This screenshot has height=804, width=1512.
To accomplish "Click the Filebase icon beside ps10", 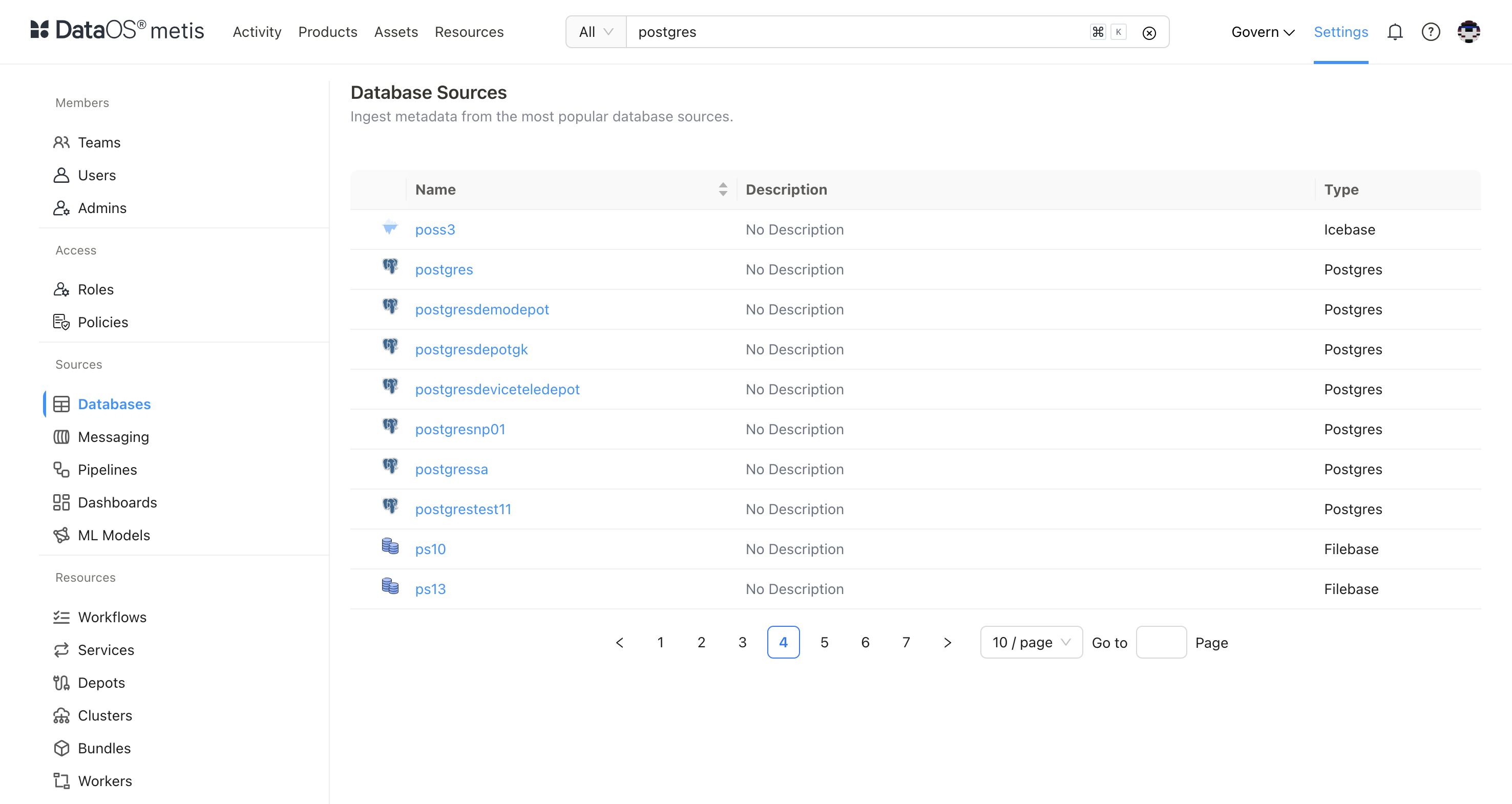I will (390, 546).
